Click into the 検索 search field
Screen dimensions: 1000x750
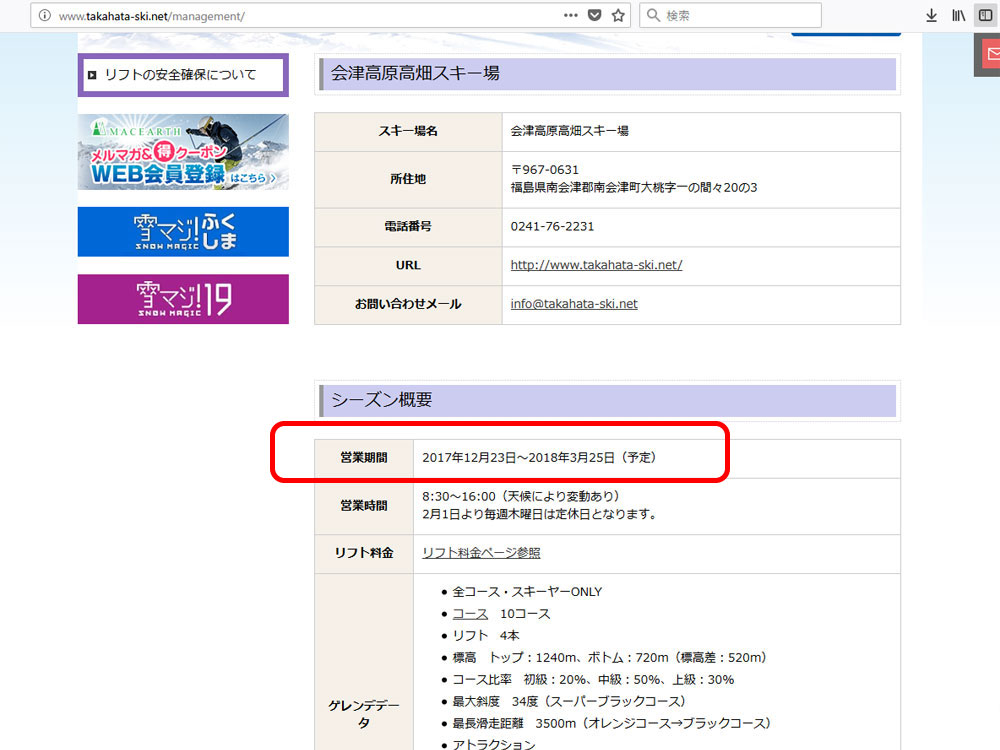[x=740, y=16]
